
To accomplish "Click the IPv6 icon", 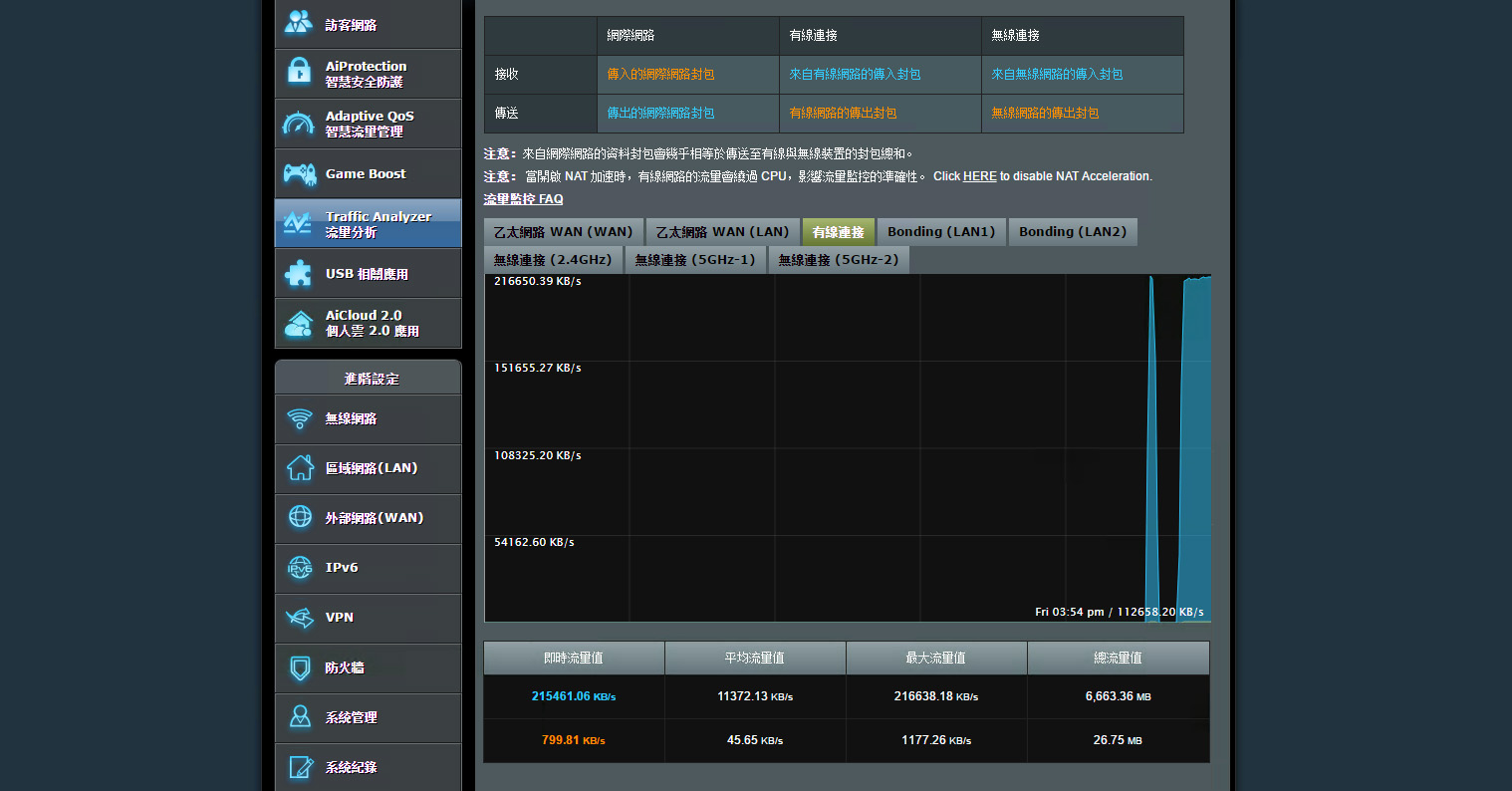I will pos(300,567).
